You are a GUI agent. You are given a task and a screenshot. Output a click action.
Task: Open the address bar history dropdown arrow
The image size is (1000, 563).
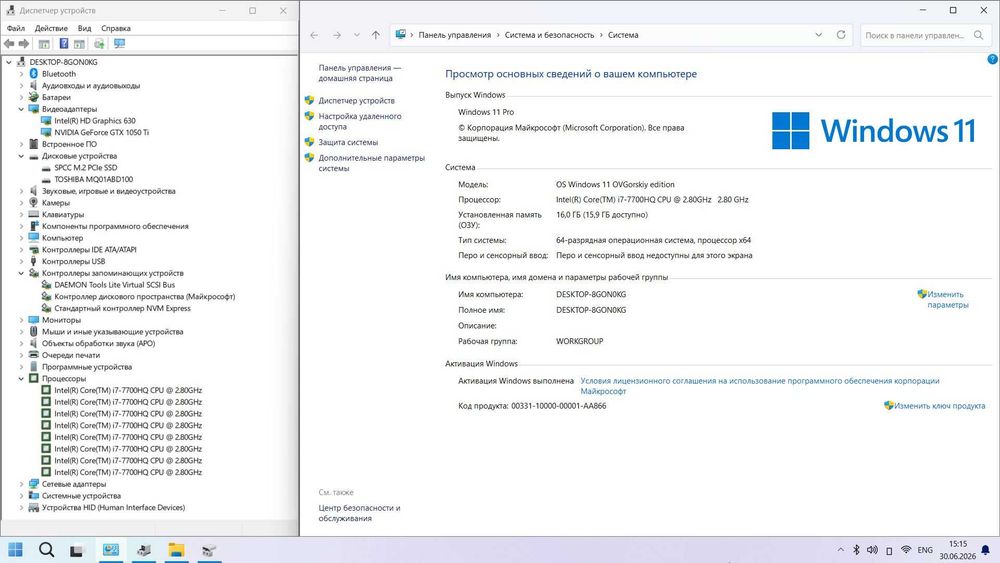[818, 35]
